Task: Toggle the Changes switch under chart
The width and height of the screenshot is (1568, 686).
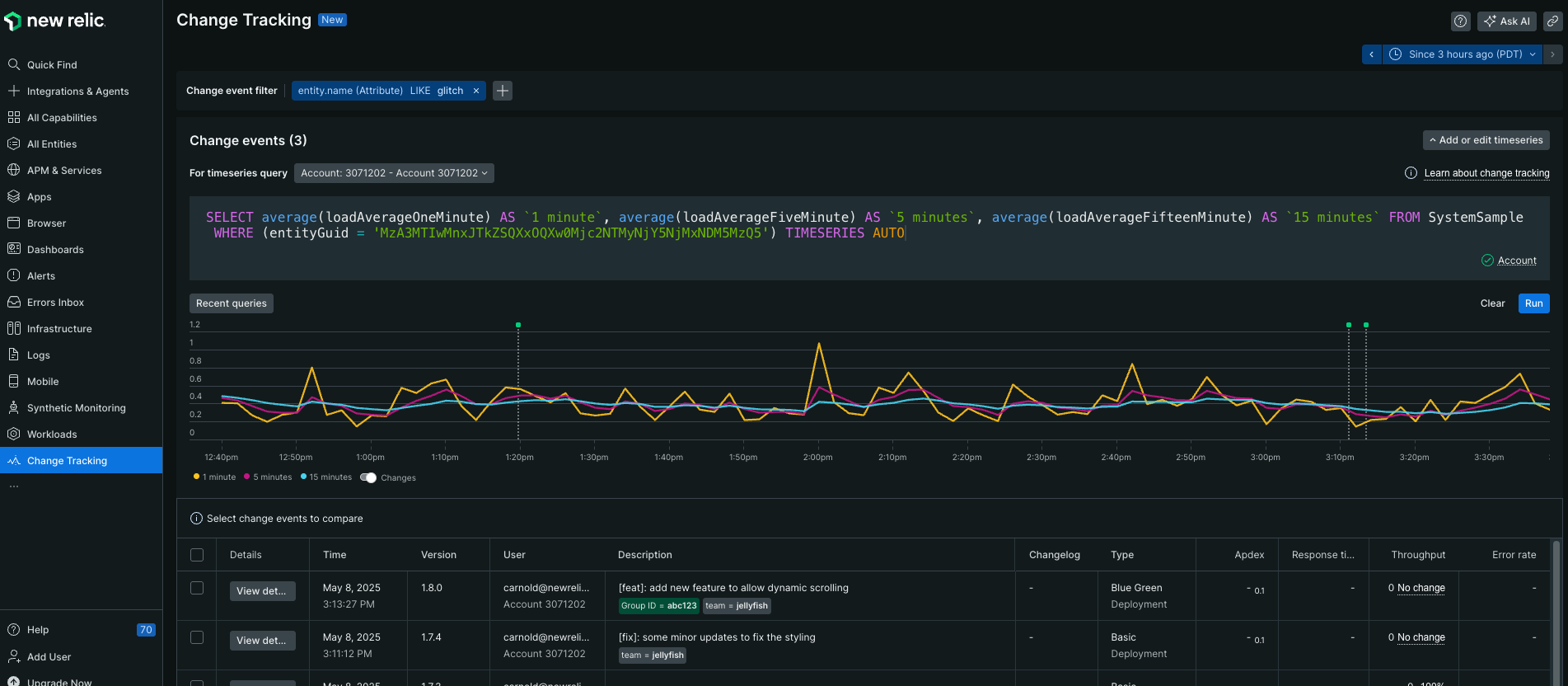Action: [368, 477]
